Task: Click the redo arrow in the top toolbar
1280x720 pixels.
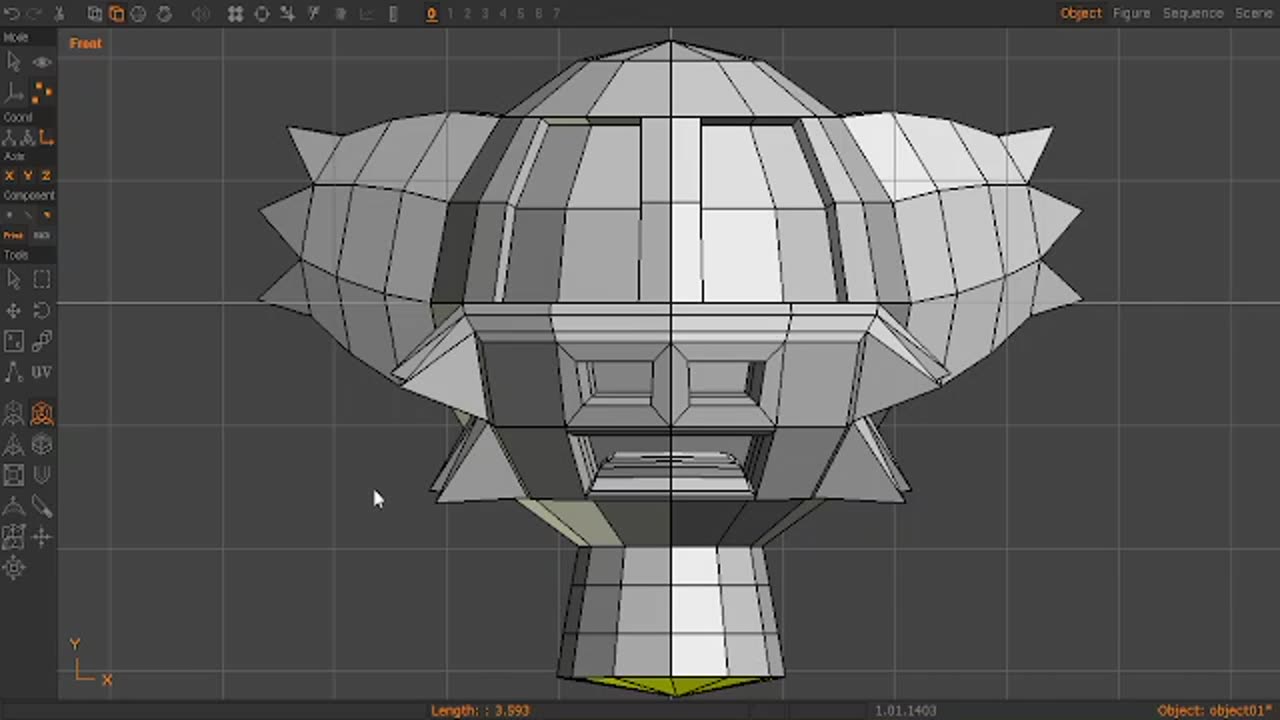Action: 36,14
